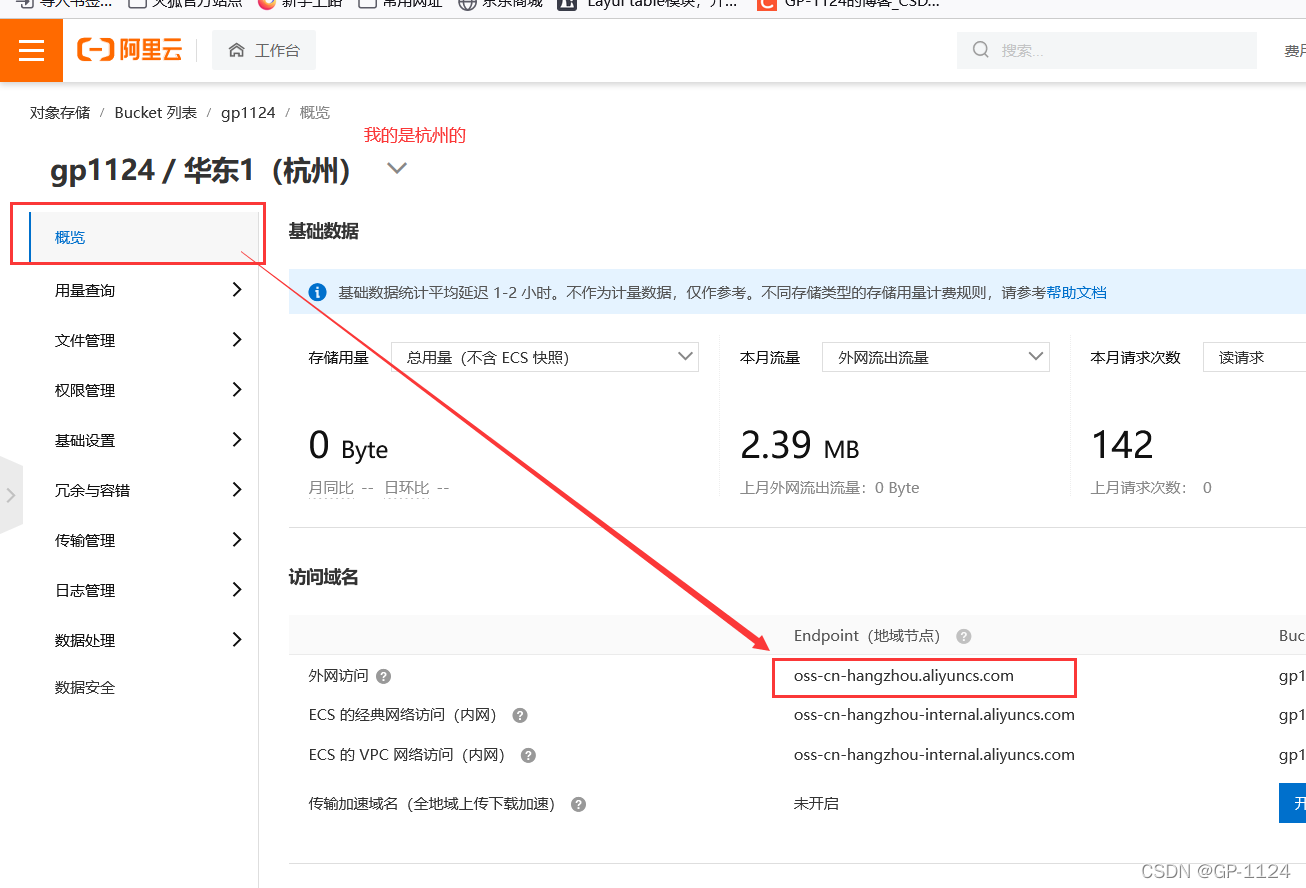Click the 访问域名 section heading
Screen dimensions: 1306x888
323,577
